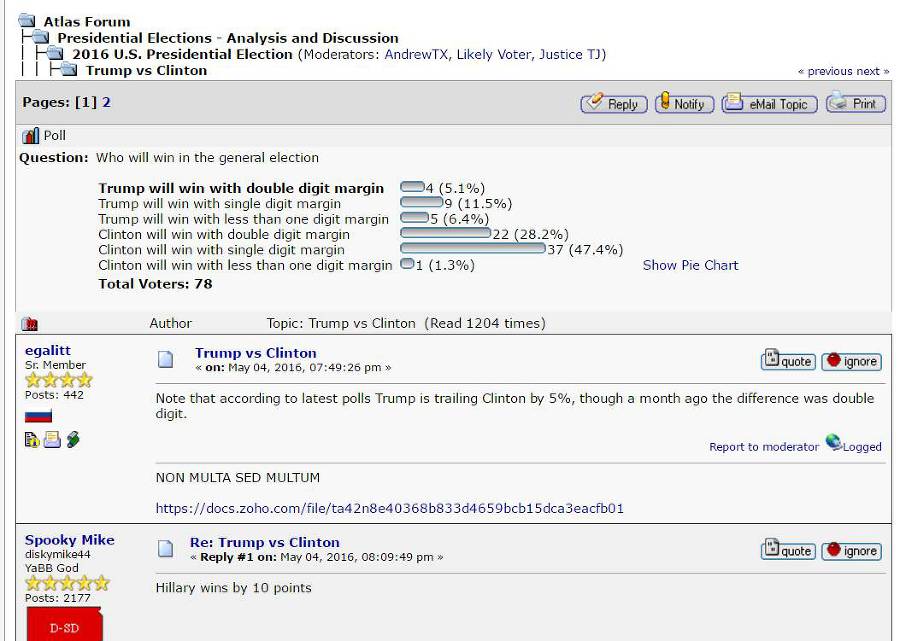
Task: Report egalitt's post to moderator
Action: click(763, 447)
